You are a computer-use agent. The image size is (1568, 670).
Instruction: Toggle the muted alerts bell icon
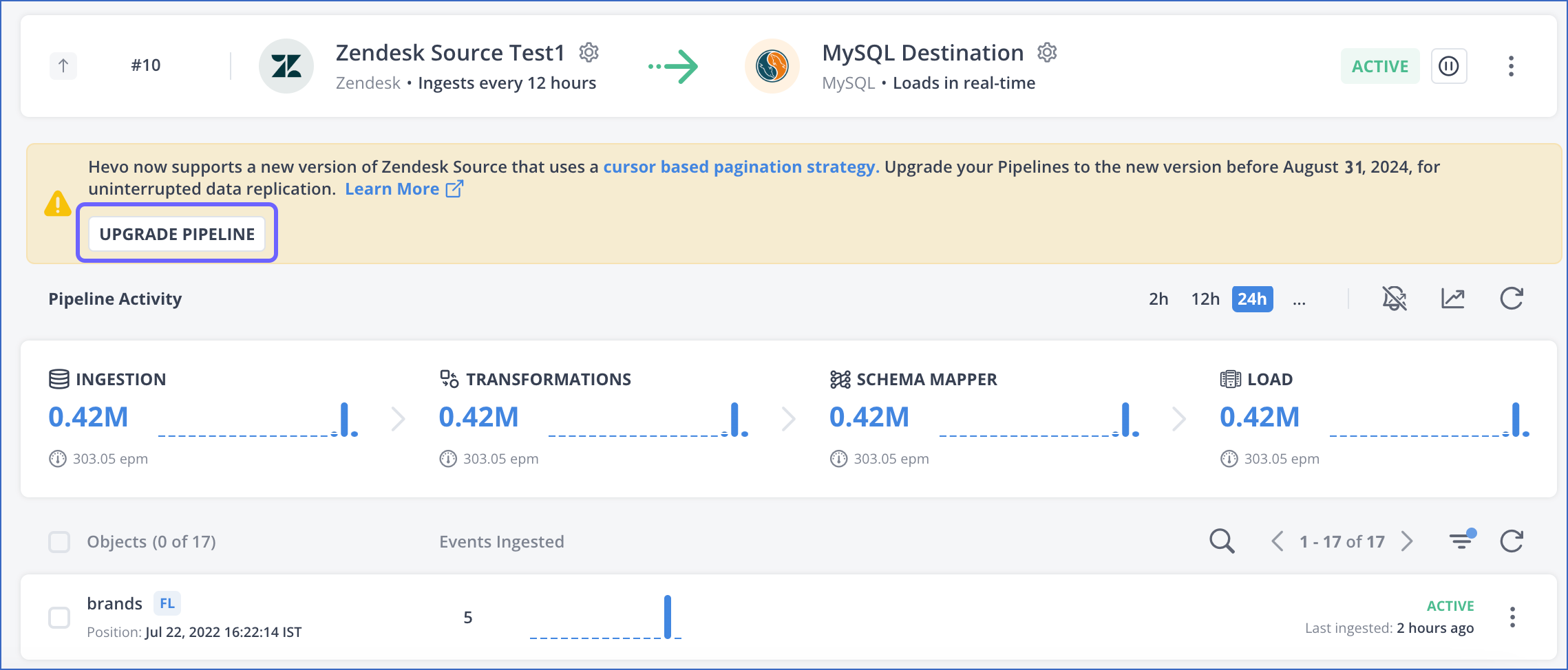(1395, 299)
